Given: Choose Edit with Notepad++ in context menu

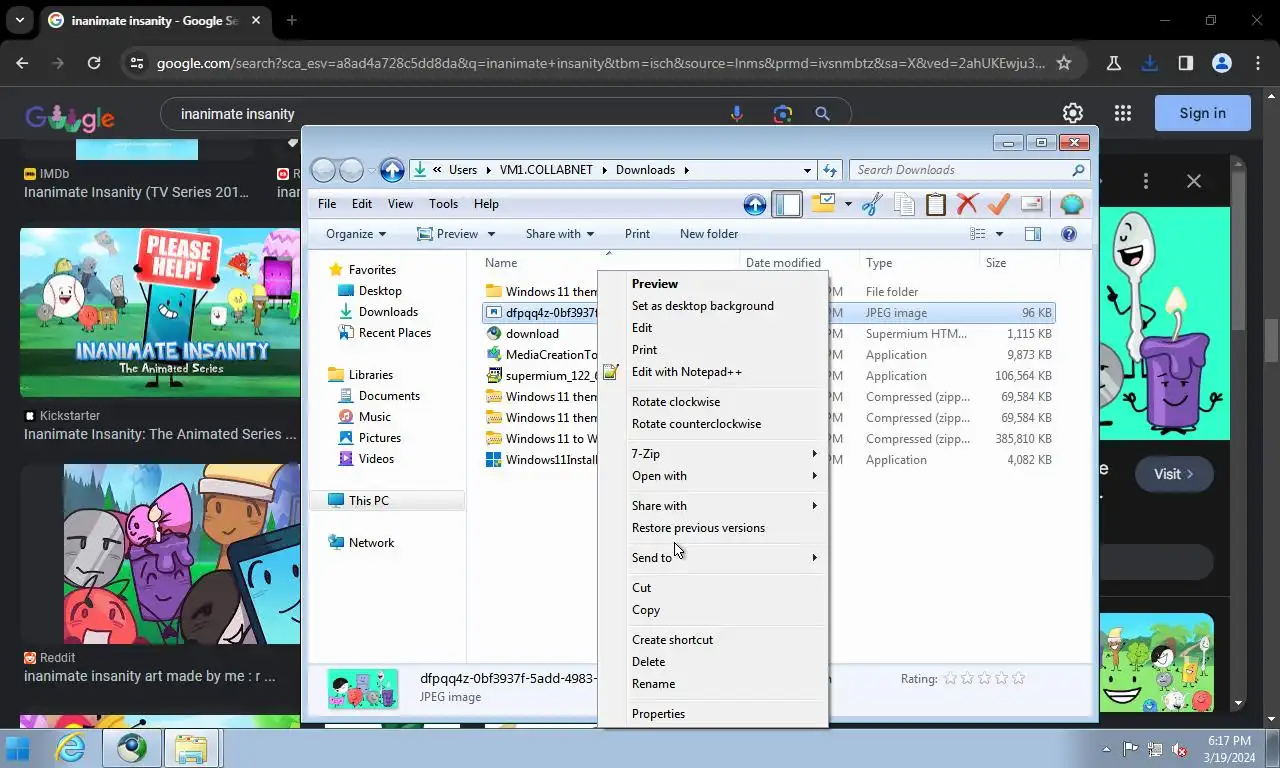Looking at the screenshot, I should 713,372.
